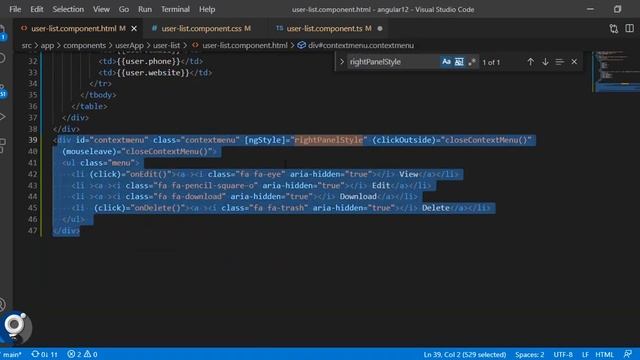This screenshot has width=640, height=360.
Task: Toggle Match Case in find widget
Action: [x=446, y=62]
